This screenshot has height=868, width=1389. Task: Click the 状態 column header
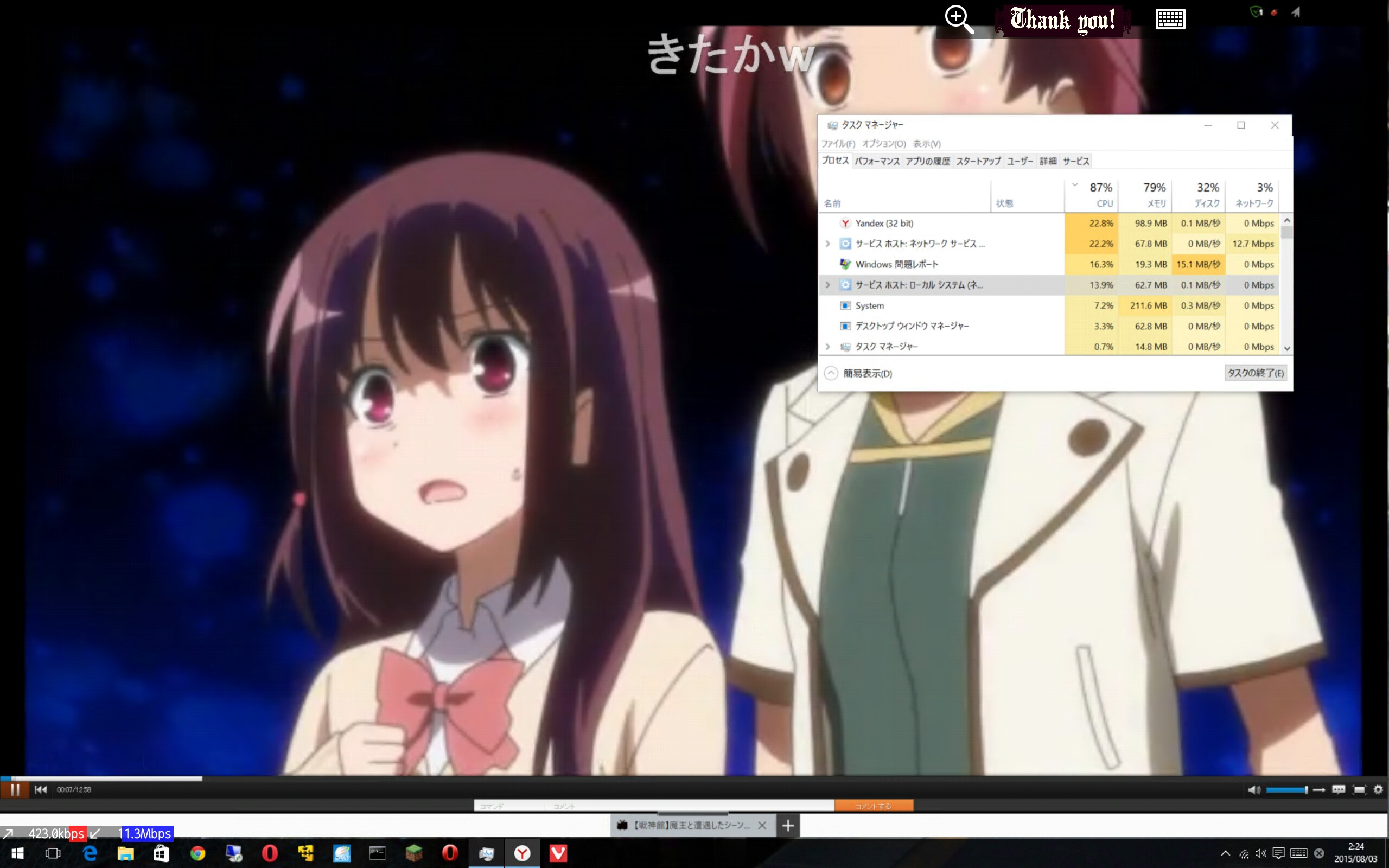pyautogui.click(x=1028, y=195)
